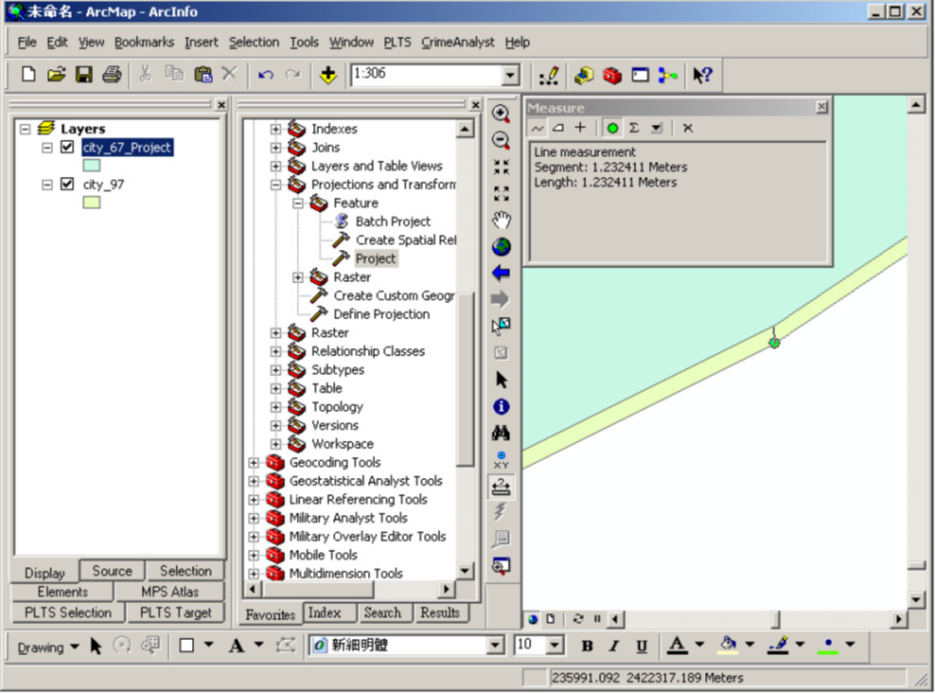The image size is (935, 693).
Task: Open the font name dropdown
Action: point(494,645)
